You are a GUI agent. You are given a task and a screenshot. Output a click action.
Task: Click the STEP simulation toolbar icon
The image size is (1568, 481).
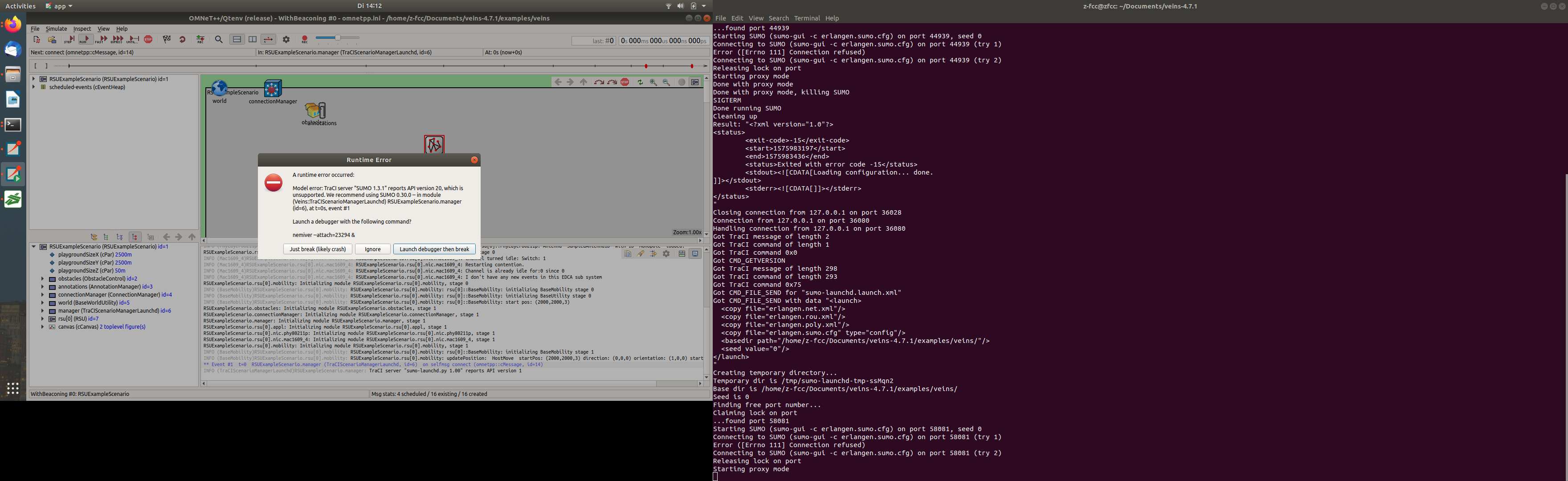pos(69,40)
